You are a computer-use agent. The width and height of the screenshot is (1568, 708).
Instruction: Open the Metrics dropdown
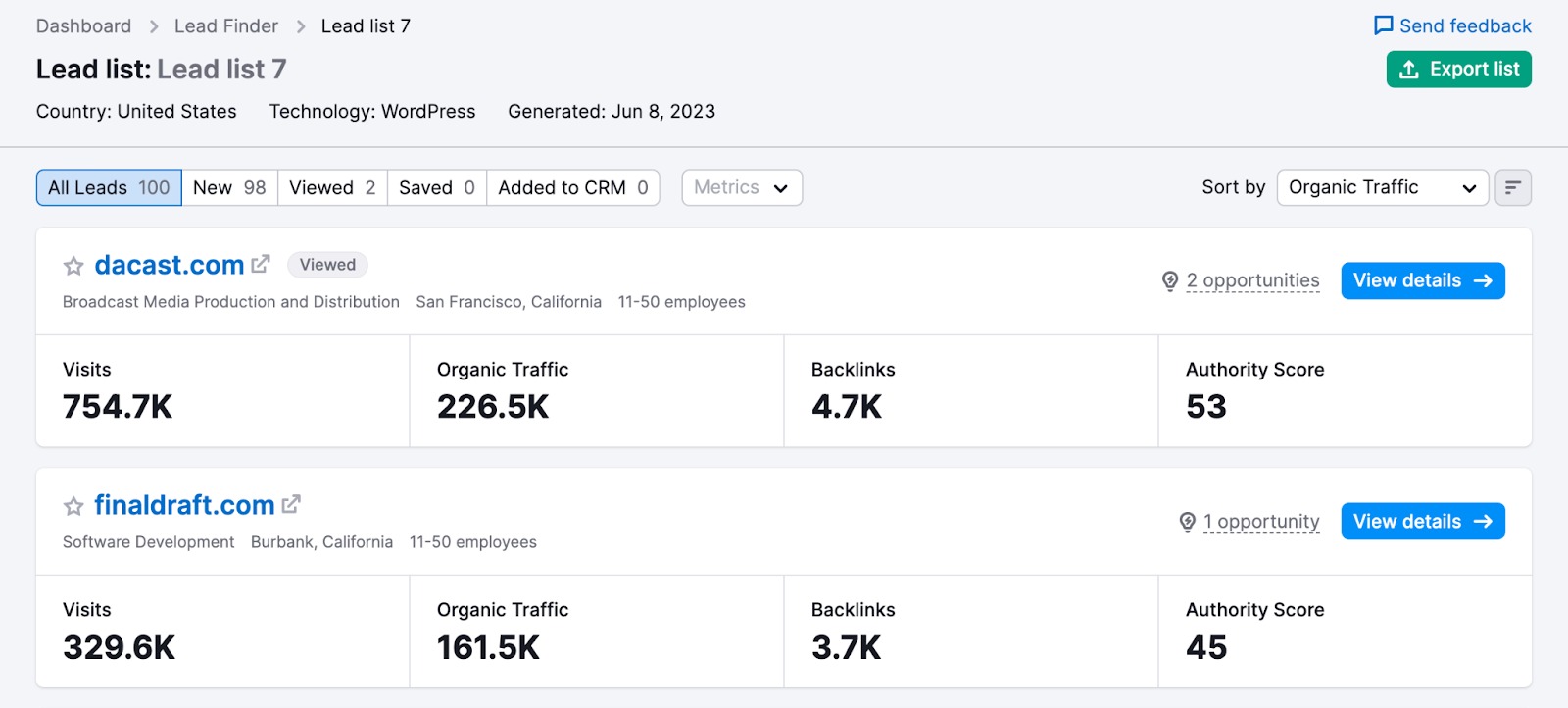[x=742, y=187]
